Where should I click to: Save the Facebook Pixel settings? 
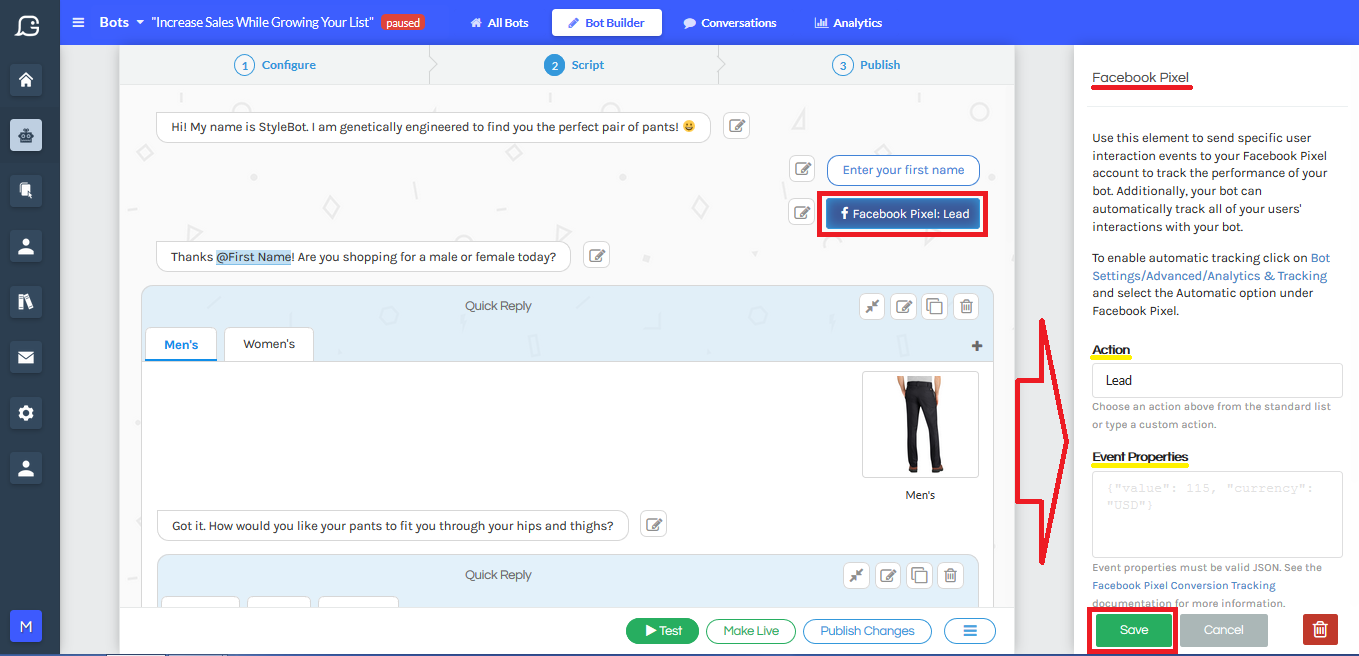pyautogui.click(x=1133, y=630)
